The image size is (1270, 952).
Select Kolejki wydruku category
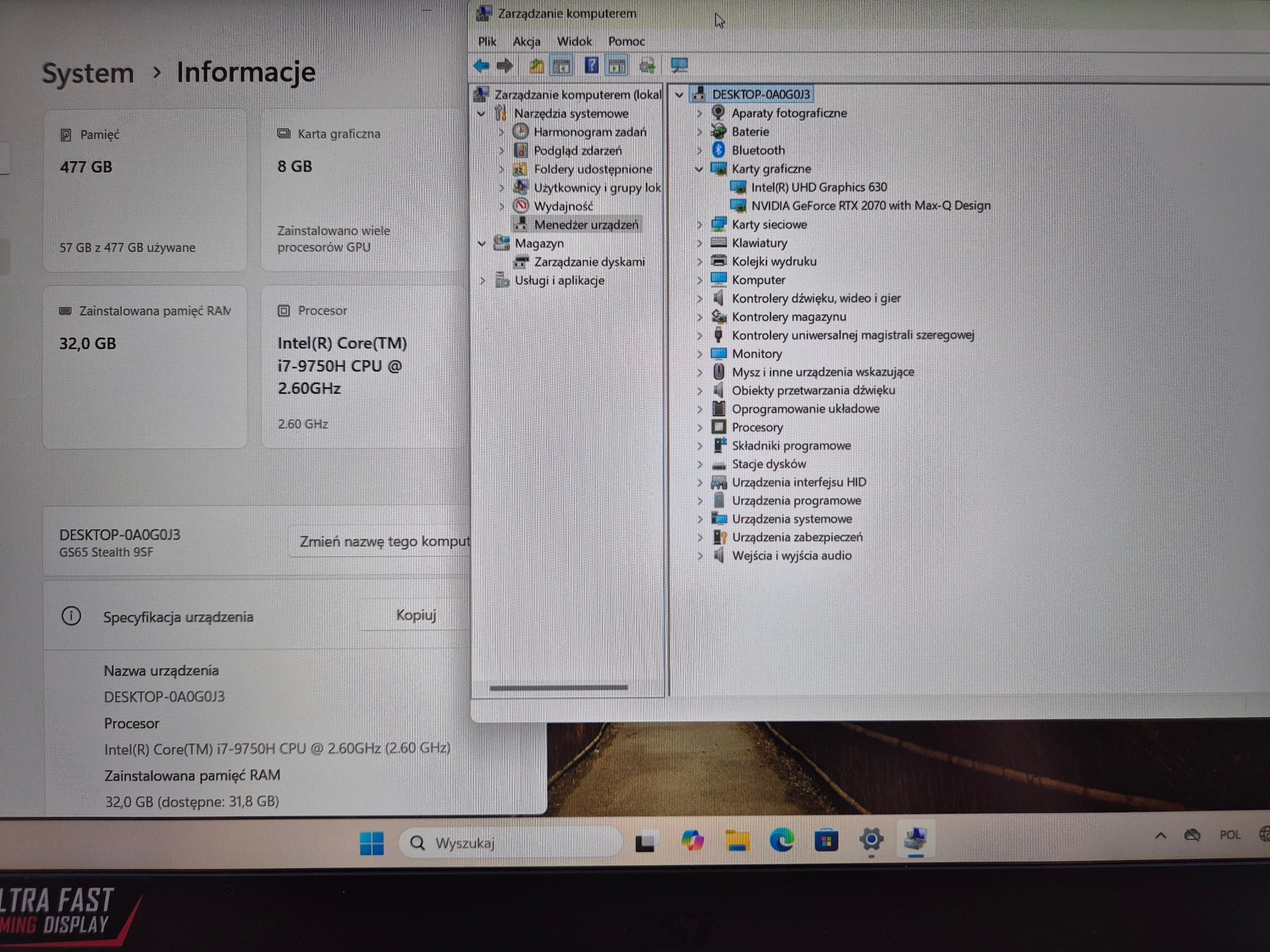[x=774, y=261]
